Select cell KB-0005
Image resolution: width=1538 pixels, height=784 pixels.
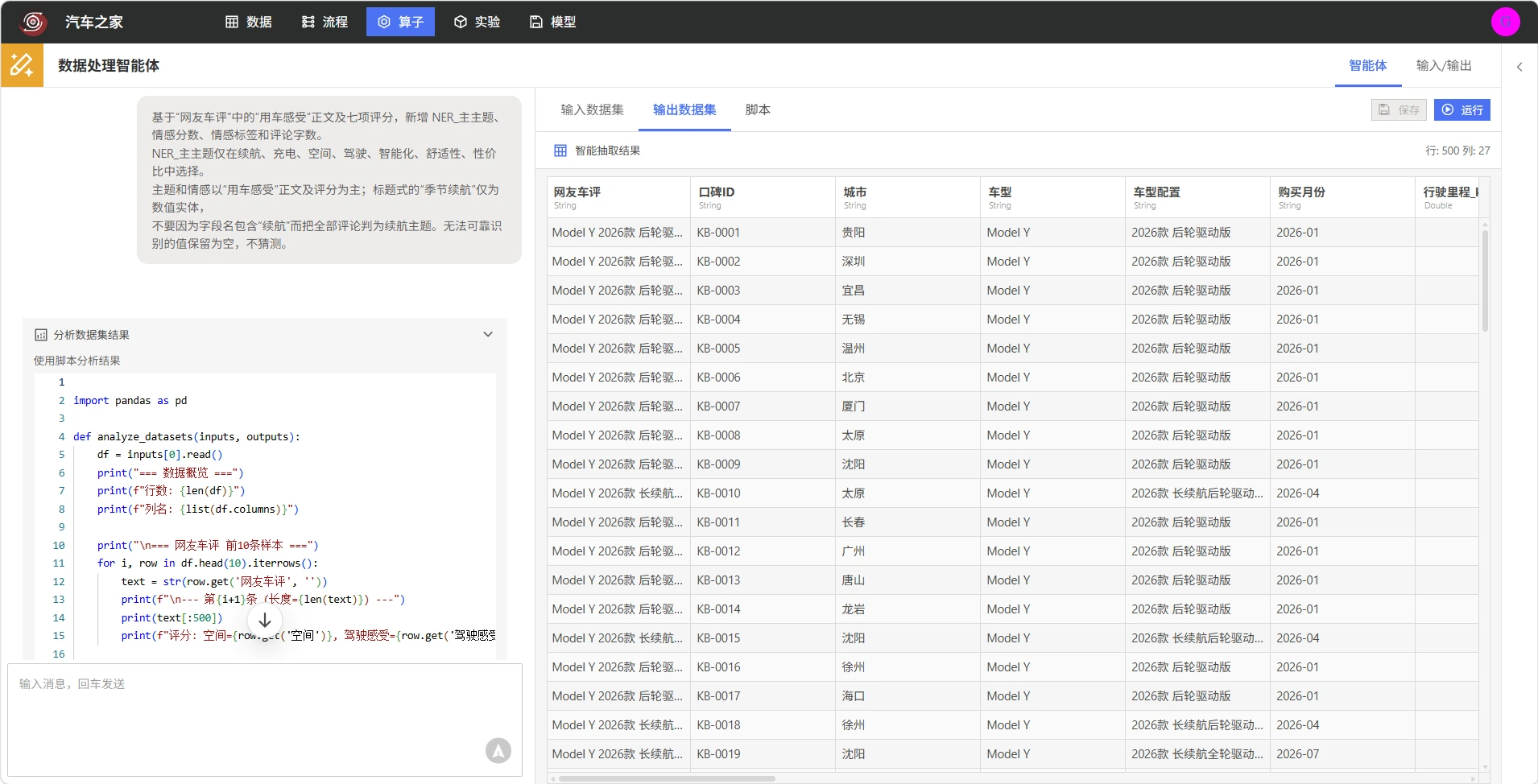pos(763,349)
